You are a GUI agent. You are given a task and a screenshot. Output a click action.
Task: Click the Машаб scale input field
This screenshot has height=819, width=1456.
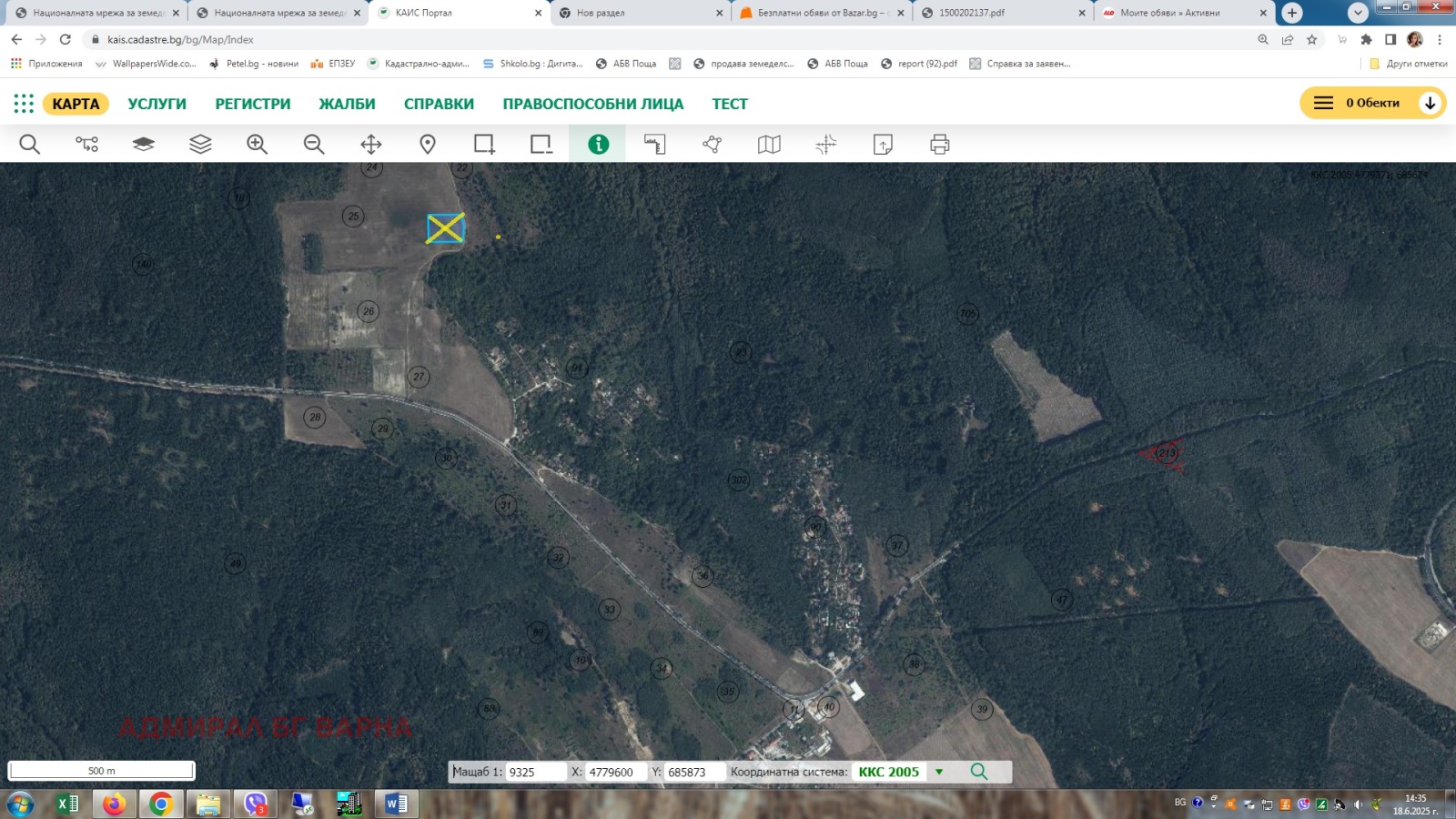[x=535, y=772]
